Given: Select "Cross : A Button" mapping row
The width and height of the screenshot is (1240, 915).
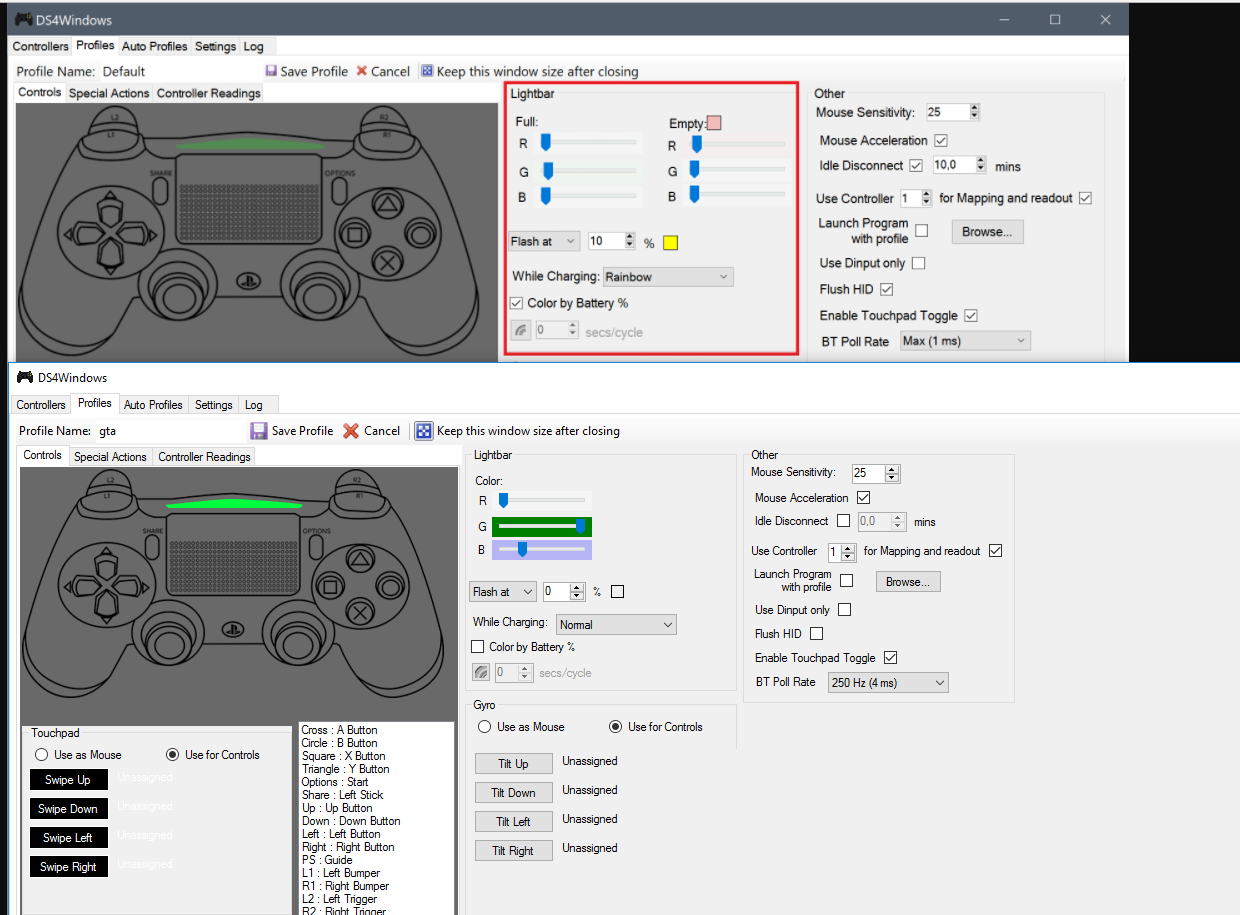Looking at the screenshot, I should point(376,730).
